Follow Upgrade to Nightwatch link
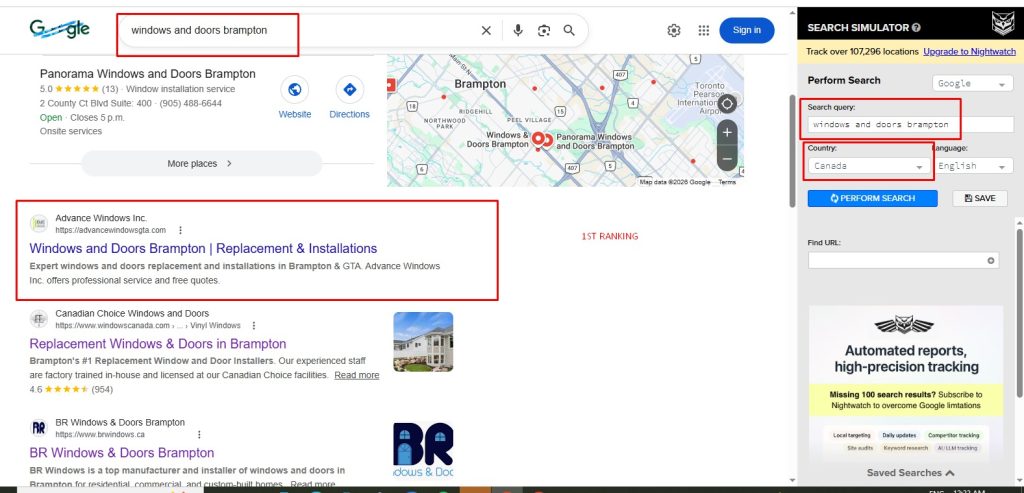 click(x=969, y=52)
